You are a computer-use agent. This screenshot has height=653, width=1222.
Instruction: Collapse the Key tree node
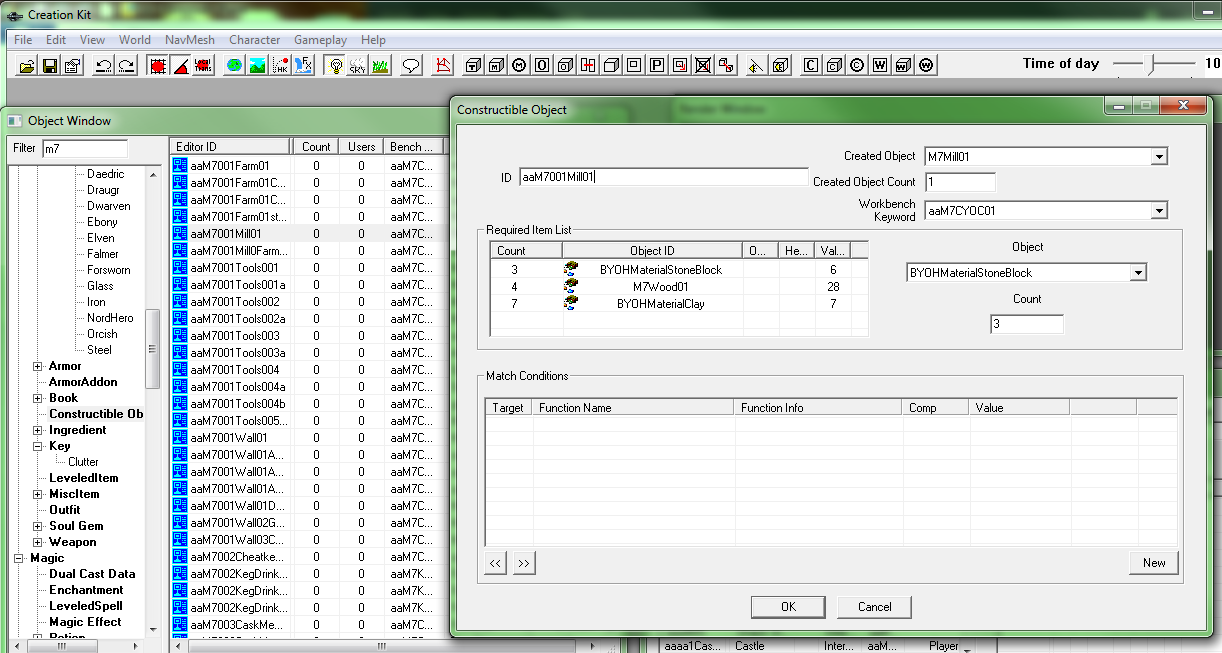(x=38, y=446)
